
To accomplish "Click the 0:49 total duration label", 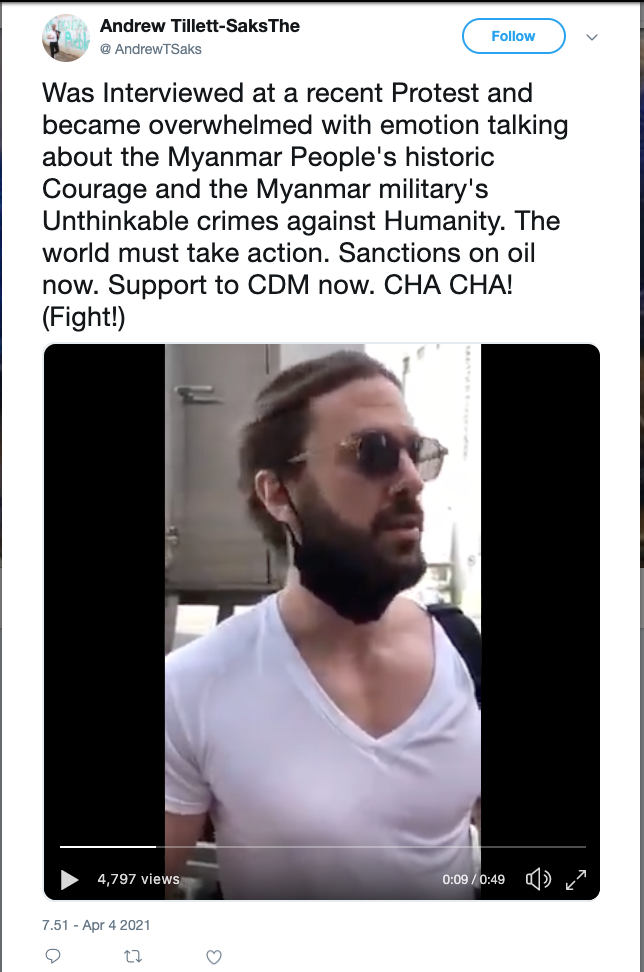I will [492, 880].
